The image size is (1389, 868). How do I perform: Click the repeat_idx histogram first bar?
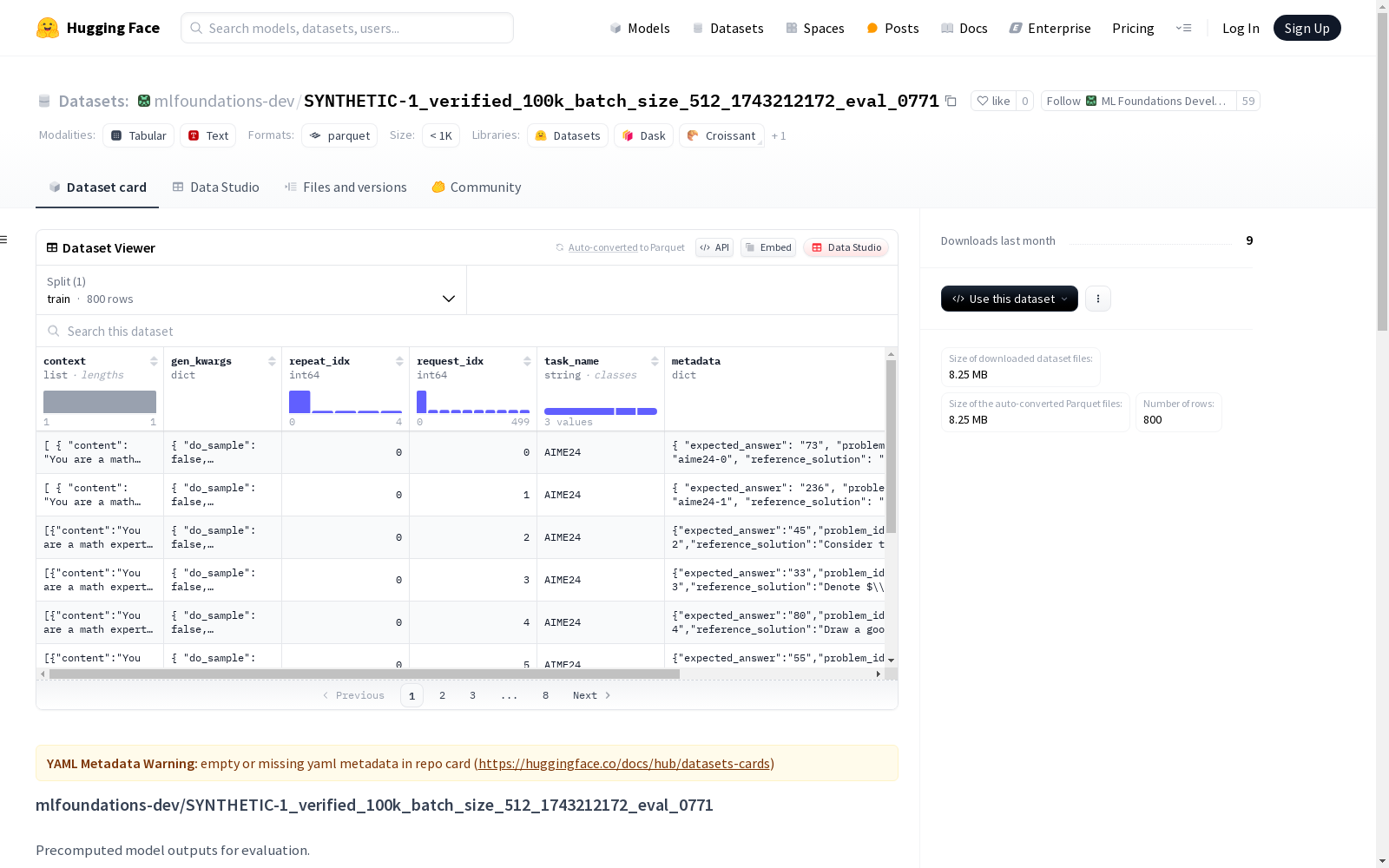click(x=300, y=402)
